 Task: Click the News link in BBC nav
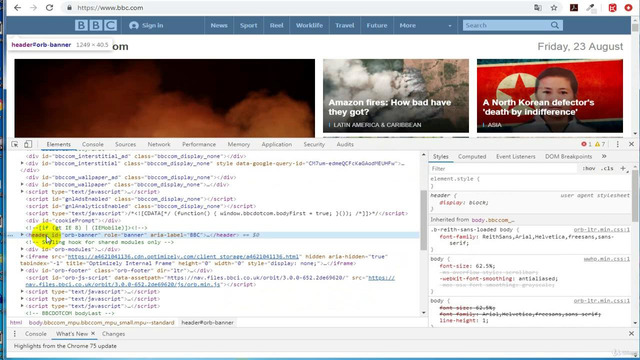[x=219, y=25]
